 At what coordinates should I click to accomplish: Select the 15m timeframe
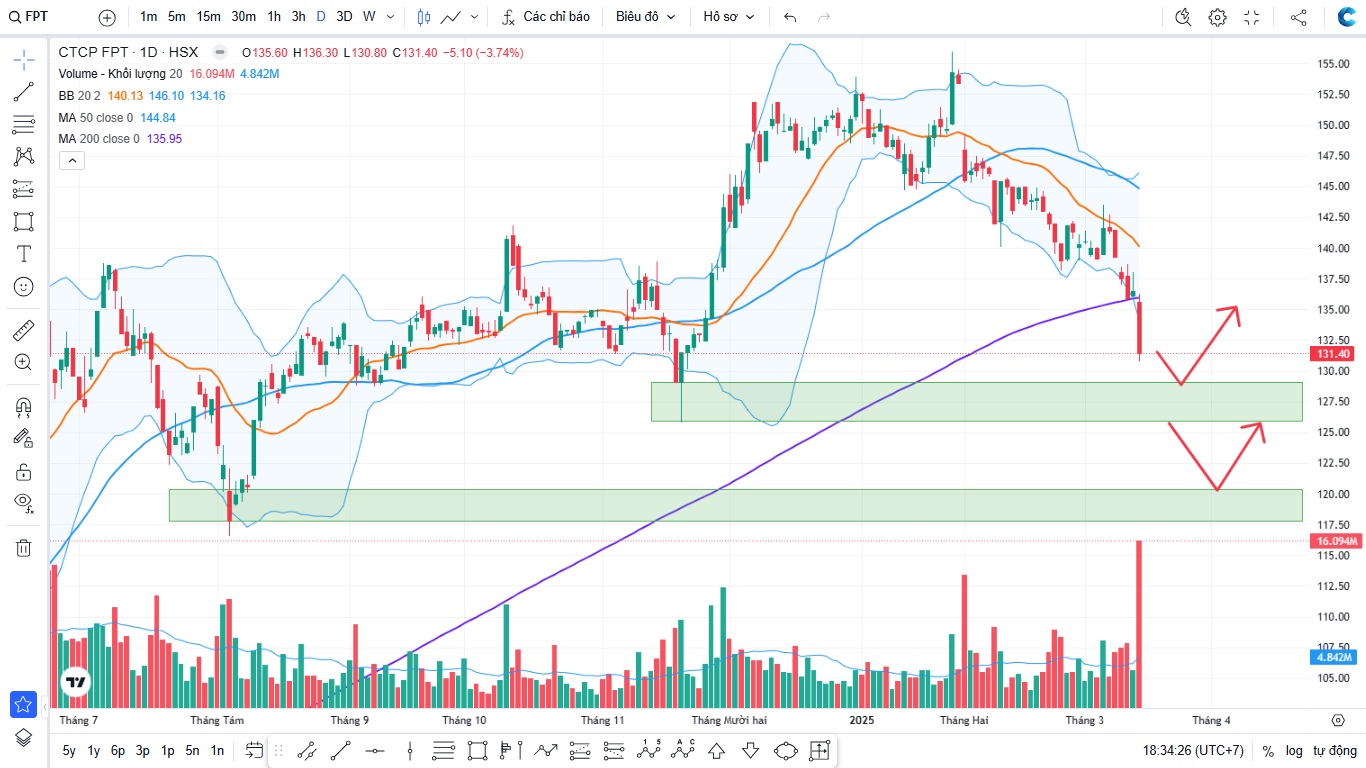click(208, 17)
